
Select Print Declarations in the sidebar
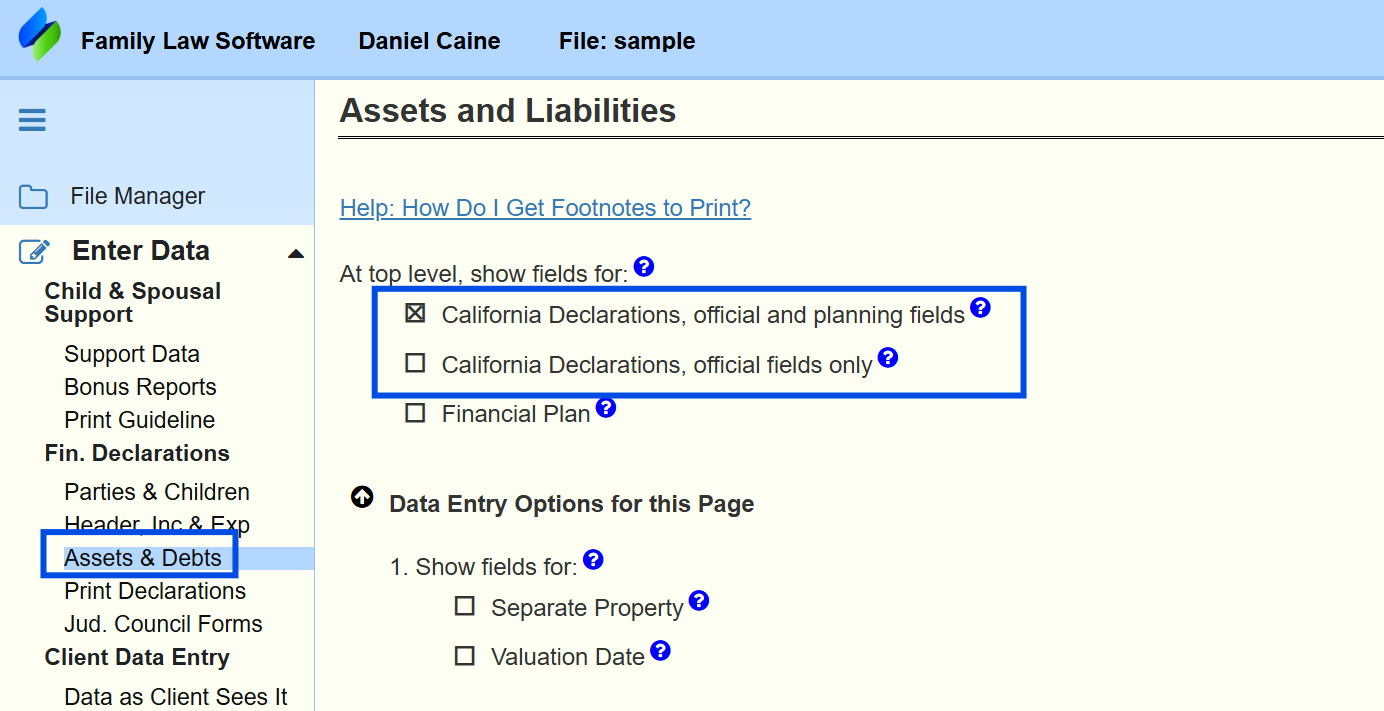click(155, 591)
